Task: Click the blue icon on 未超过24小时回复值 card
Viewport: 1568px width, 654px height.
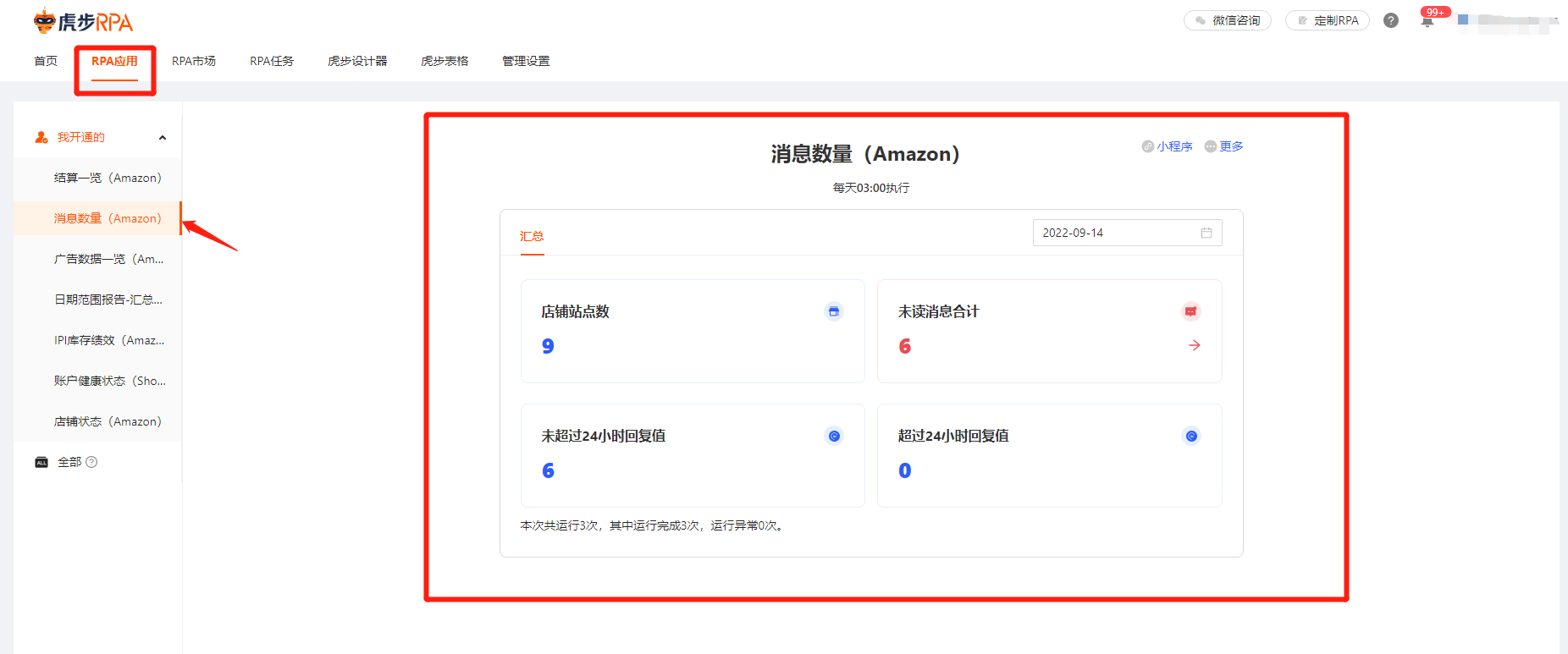Action: pyautogui.click(x=834, y=436)
